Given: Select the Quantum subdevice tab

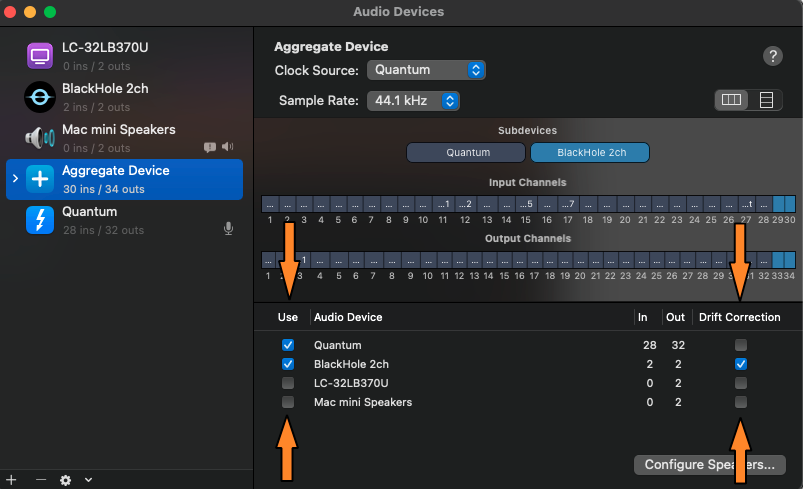Looking at the screenshot, I should point(466,153).
